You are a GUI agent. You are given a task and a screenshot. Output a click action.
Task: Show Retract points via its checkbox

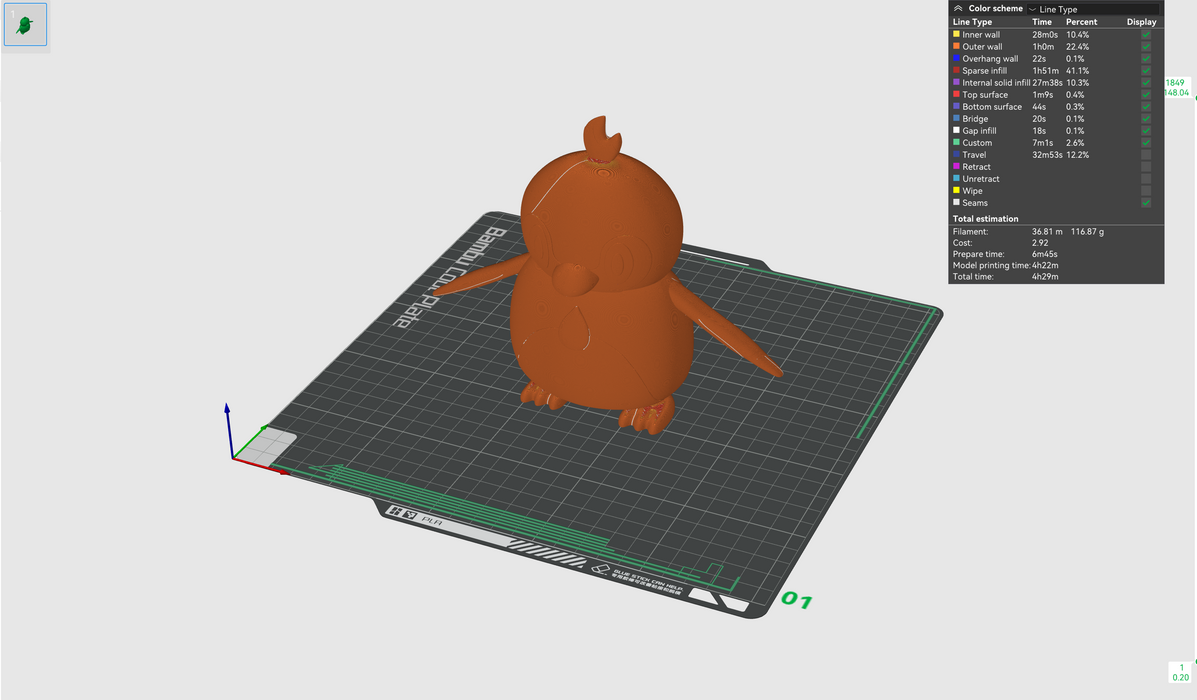point(1146,167)
